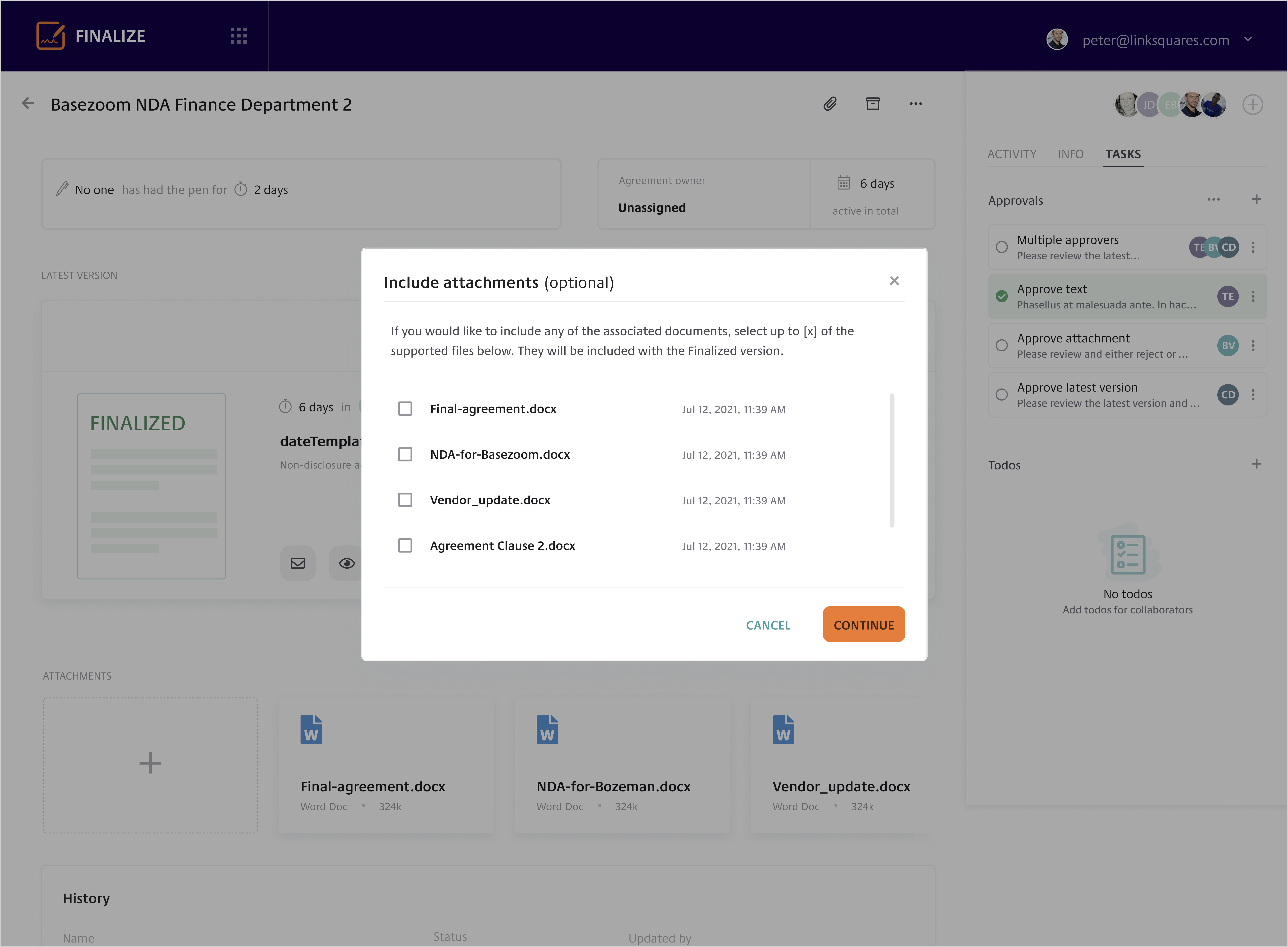This screenshot has width=1288, height=947.
Task: Click the Status column header in History
Action: tap(450, 937)
